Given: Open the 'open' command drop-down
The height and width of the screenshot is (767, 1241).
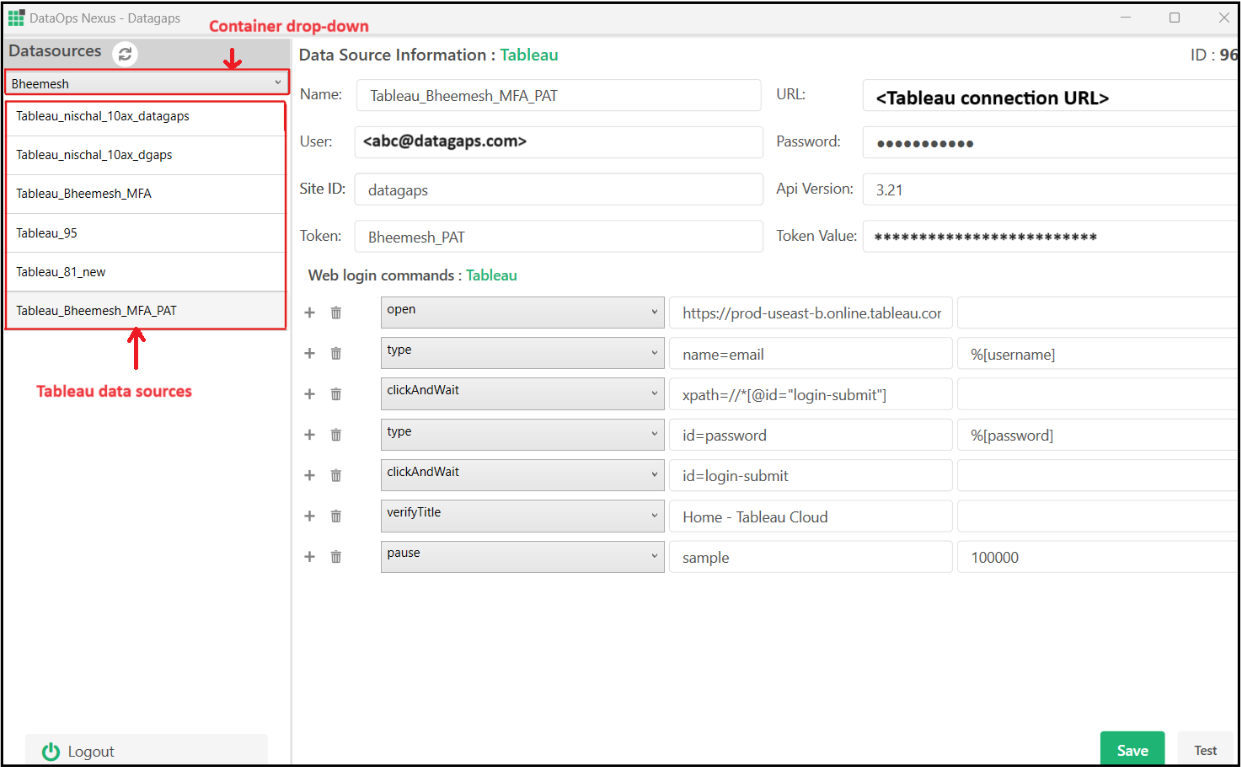Looking at the screenshot, I should (x=523, y=312).
